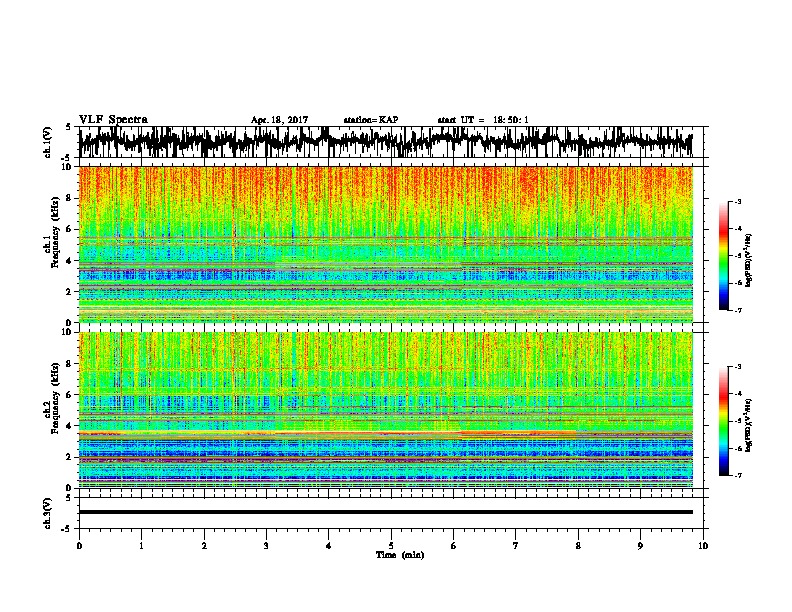Click the "VLF Spectra" plot title
The height and width of the screenshot is (612, 792).
[x=113, y=120]
